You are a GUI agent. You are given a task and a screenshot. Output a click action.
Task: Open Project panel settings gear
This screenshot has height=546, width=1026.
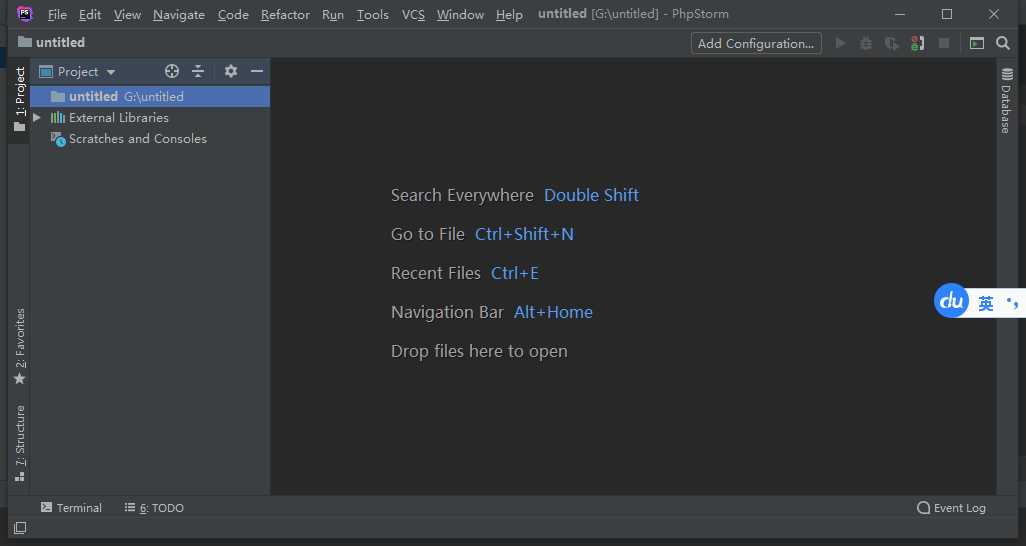tap(230, 71)
